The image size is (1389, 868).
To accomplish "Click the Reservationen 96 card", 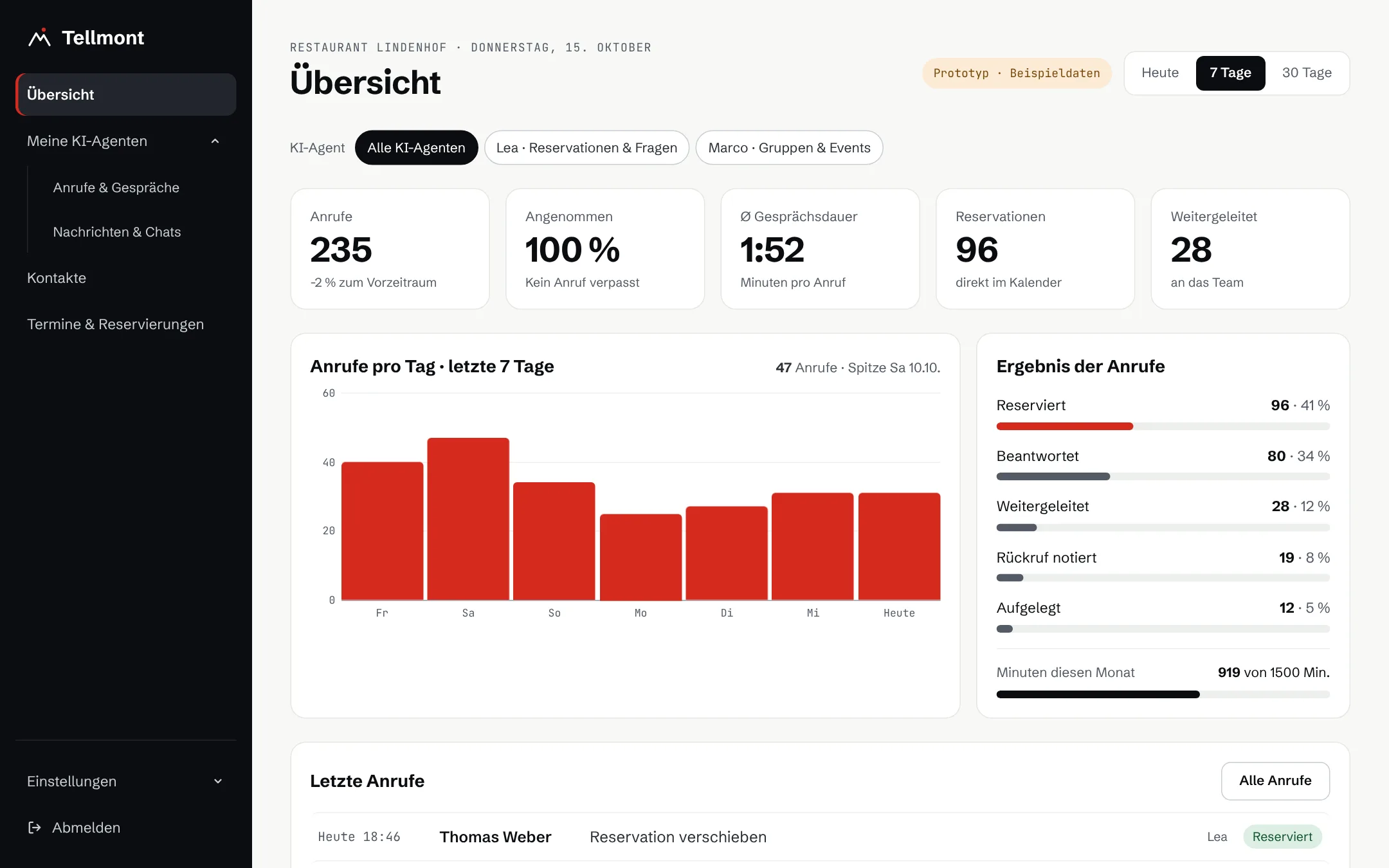I will coord(1035,249).
